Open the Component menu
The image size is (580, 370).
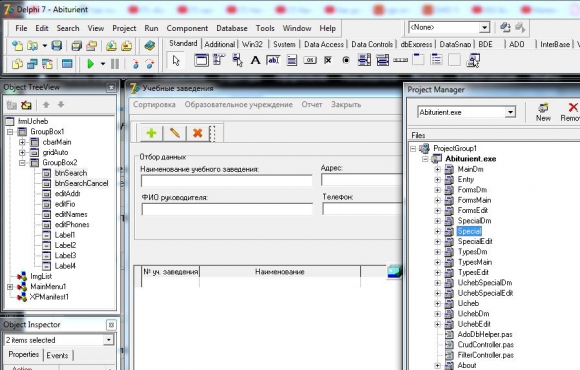pyautogui.click(x=187, y=28)
